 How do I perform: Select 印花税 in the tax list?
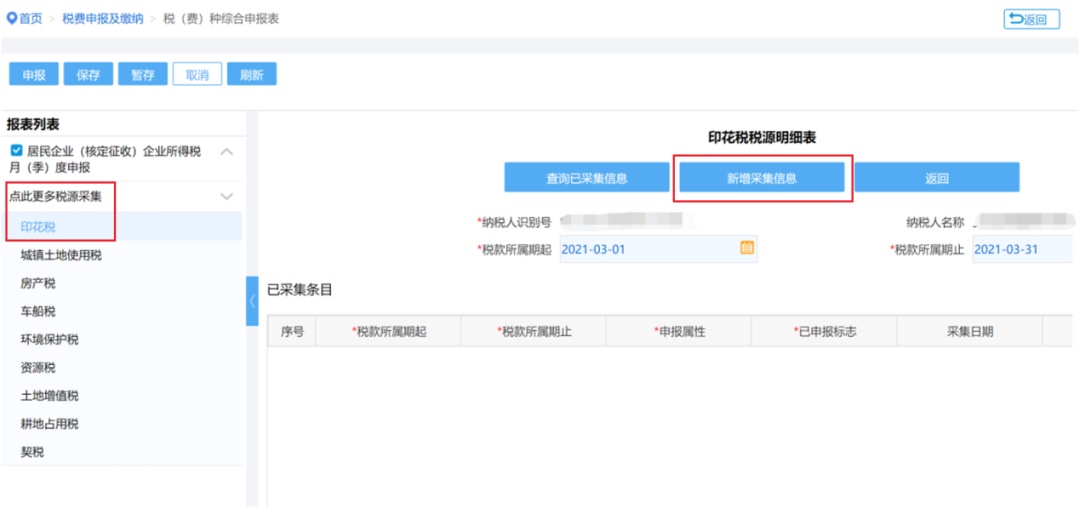(38, 227)
